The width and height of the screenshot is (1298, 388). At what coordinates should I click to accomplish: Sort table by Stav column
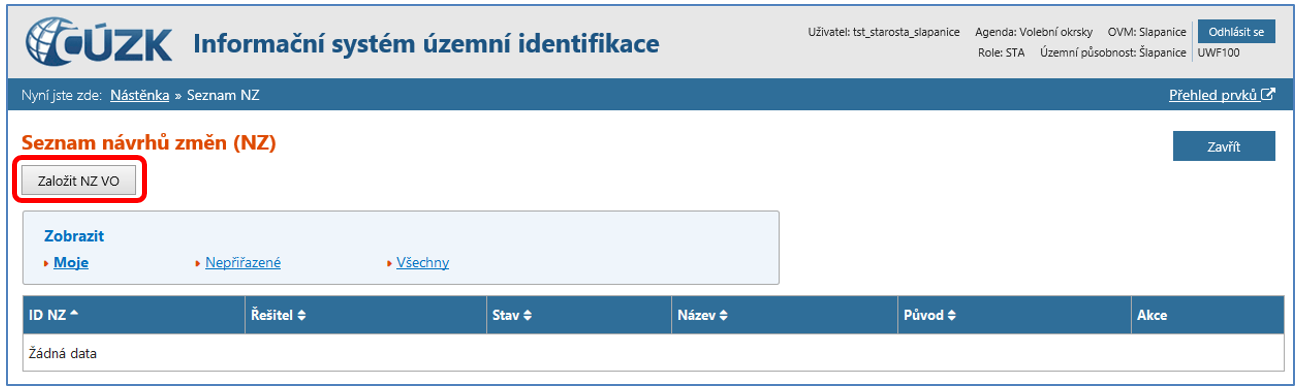point(512,315)
